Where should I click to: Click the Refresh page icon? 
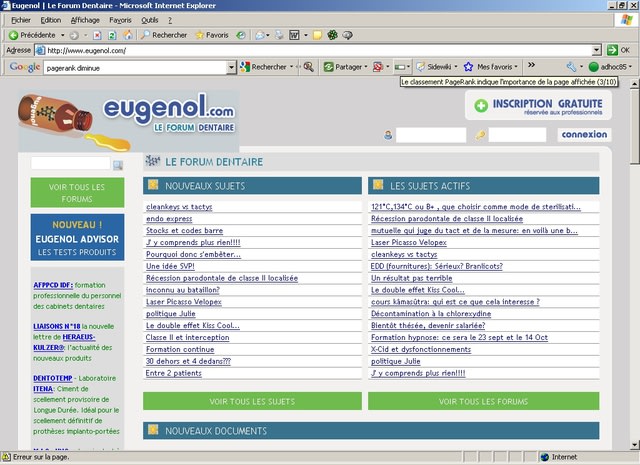click(112, 36)
